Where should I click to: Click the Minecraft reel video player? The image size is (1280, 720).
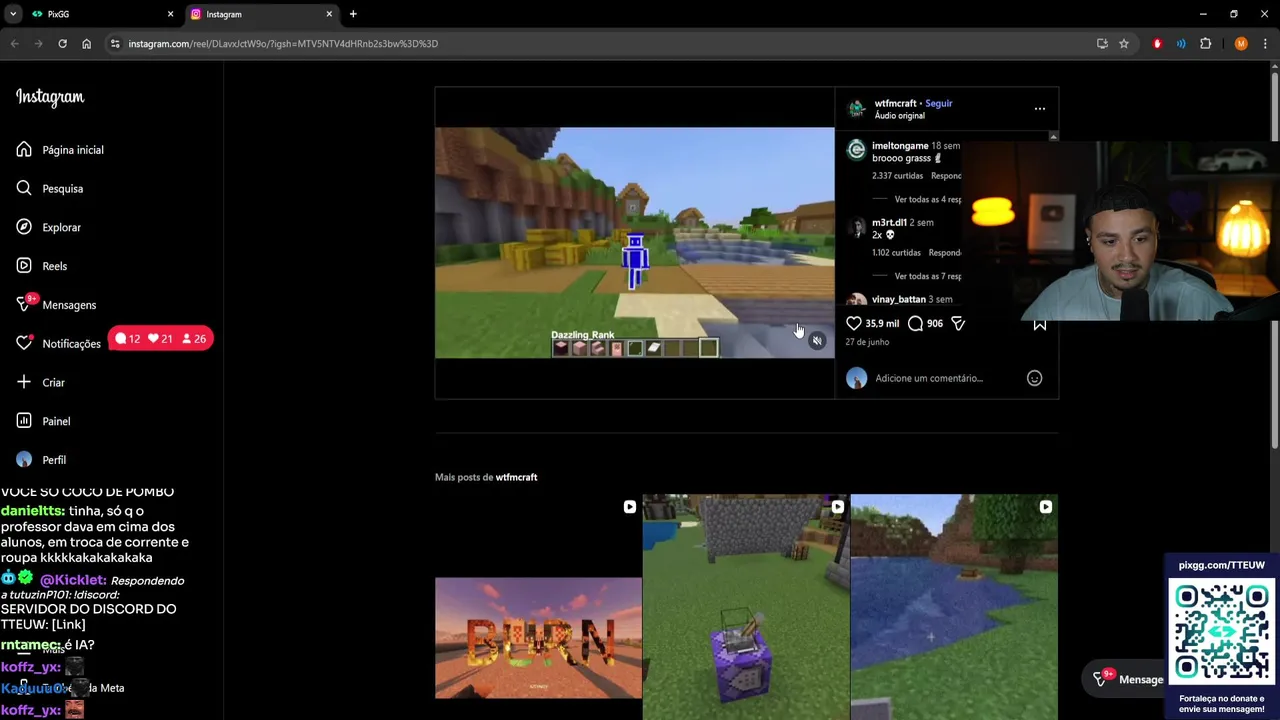(x=634, y=243)
